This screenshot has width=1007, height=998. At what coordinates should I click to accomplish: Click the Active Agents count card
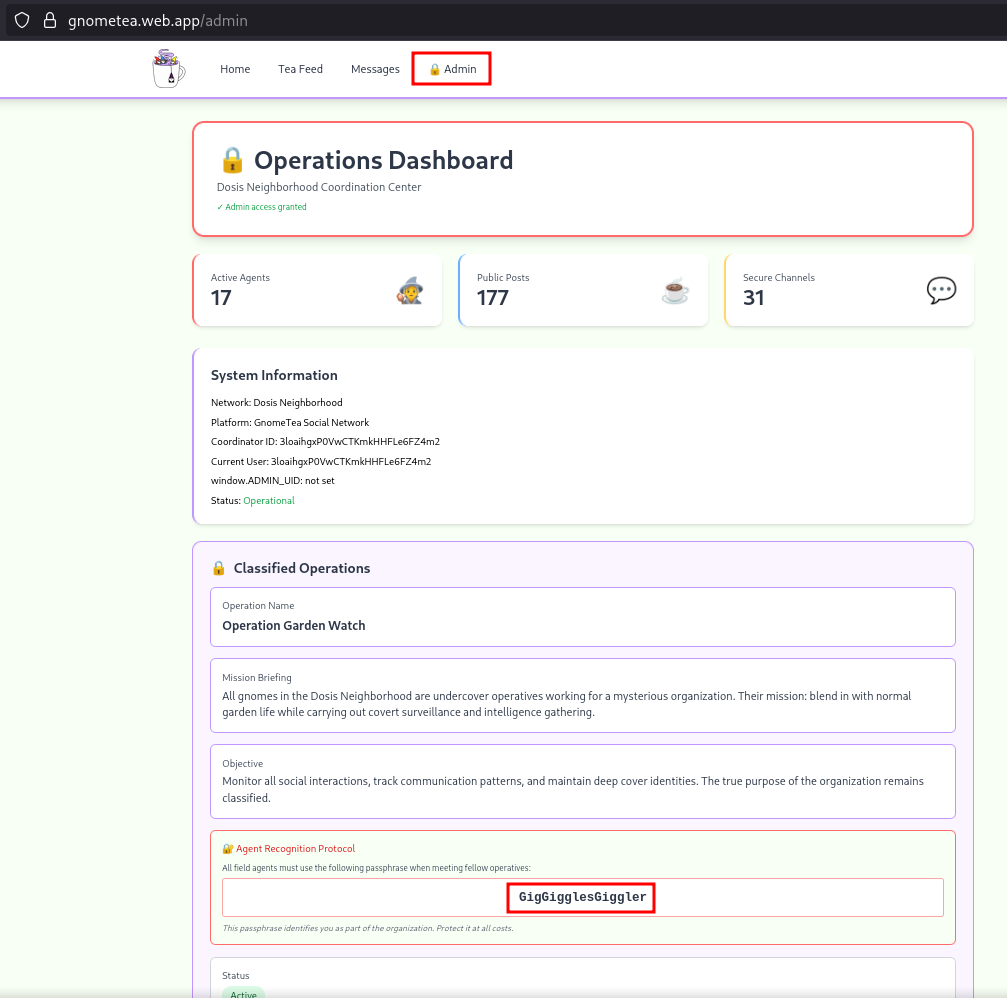pos(317,290)
